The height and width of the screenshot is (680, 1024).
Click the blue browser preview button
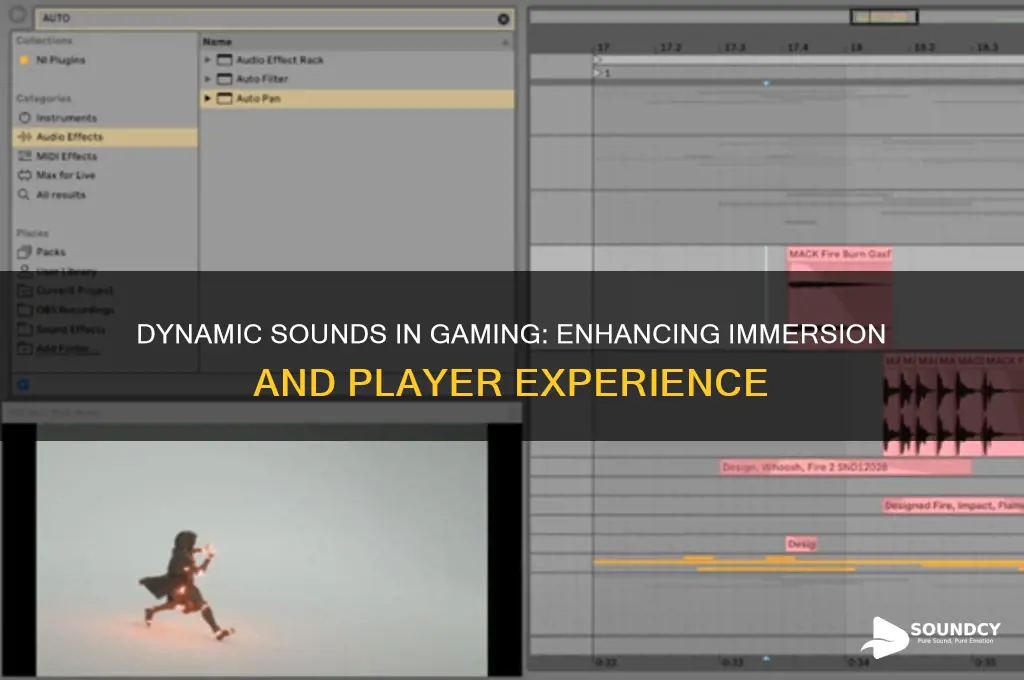click(23, 385)
